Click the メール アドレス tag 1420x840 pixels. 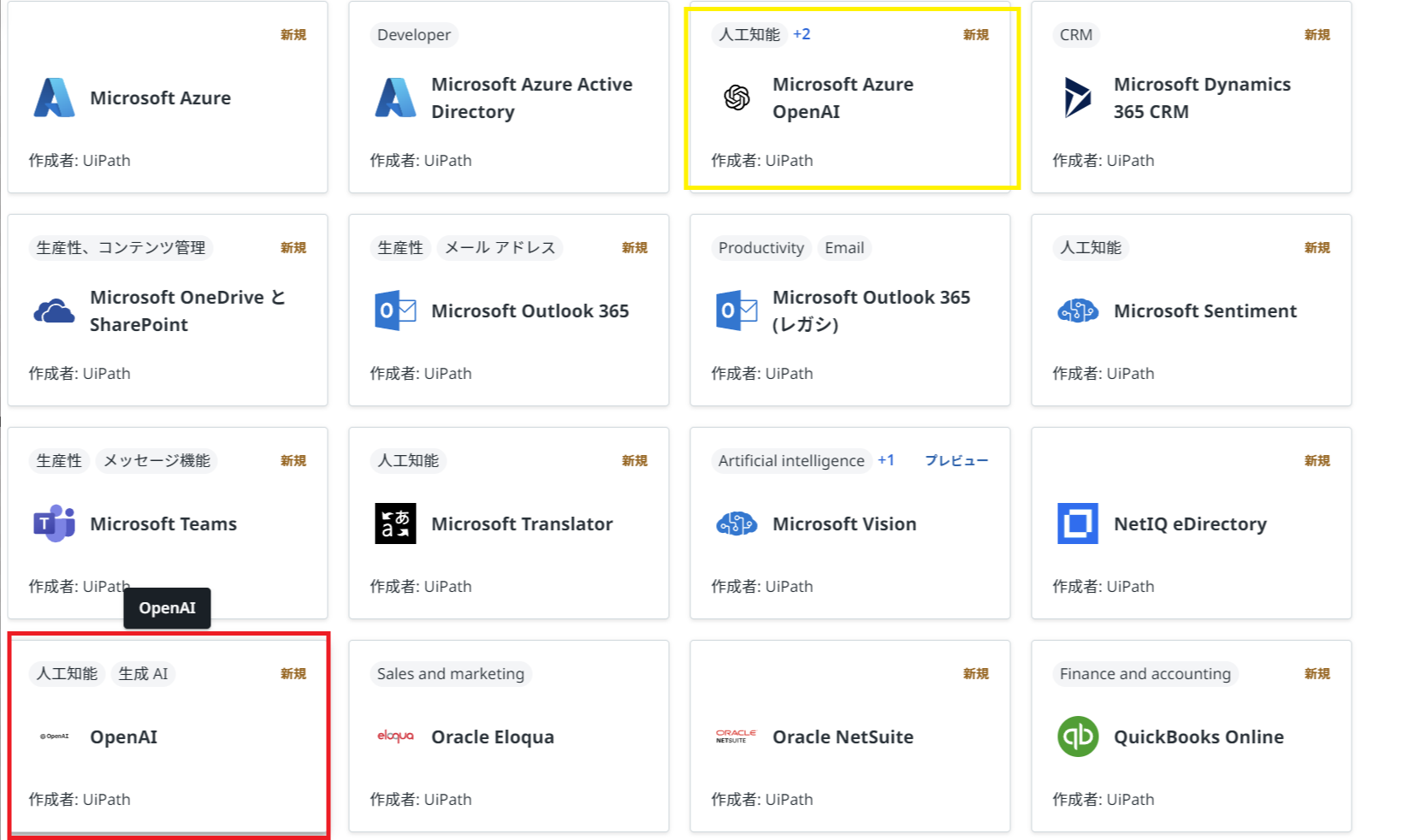tap(500, 247)
